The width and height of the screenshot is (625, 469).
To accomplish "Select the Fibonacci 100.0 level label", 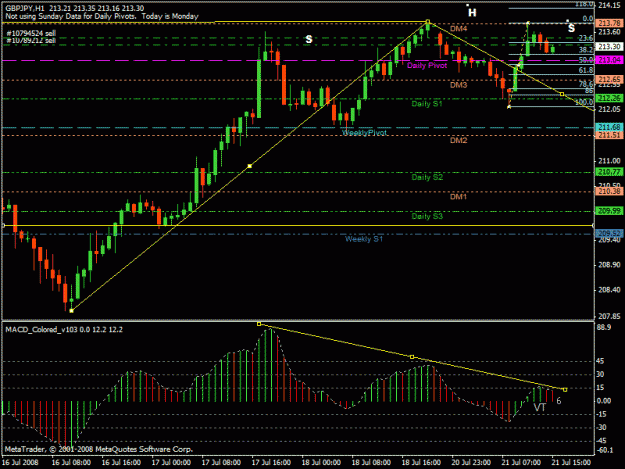I will (x=584, y=102).
